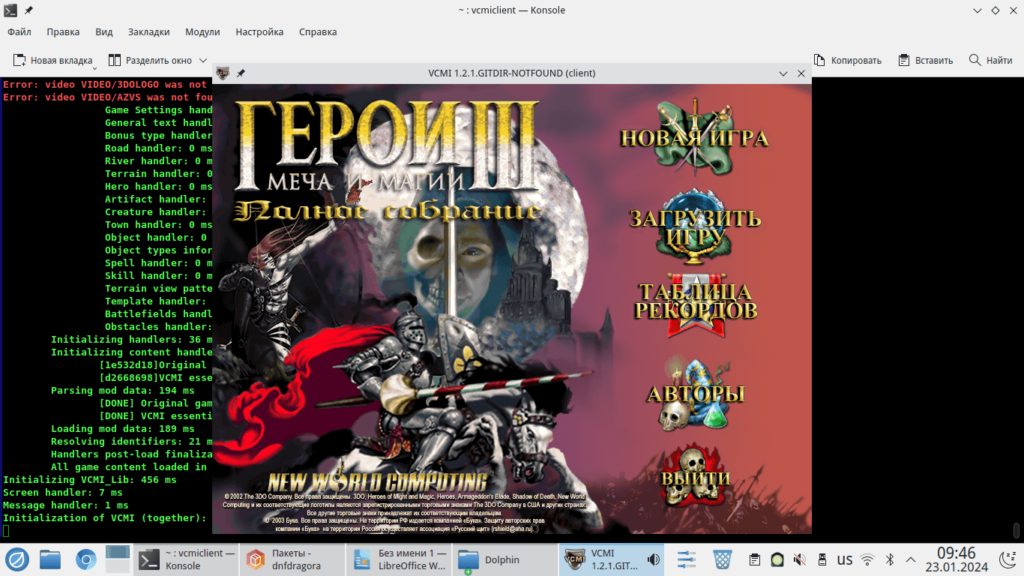Screen dimensions: 1024x576
Task: Open the file manager icon in taskbar
Action: (50, 560)
